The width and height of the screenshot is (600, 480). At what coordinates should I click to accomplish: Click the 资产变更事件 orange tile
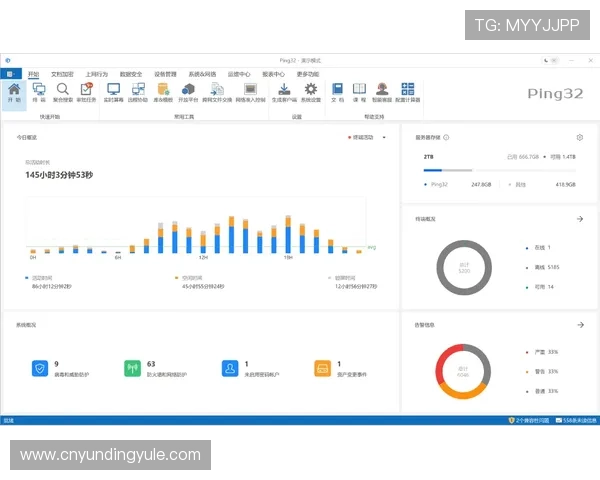click(x=322, y=369)
